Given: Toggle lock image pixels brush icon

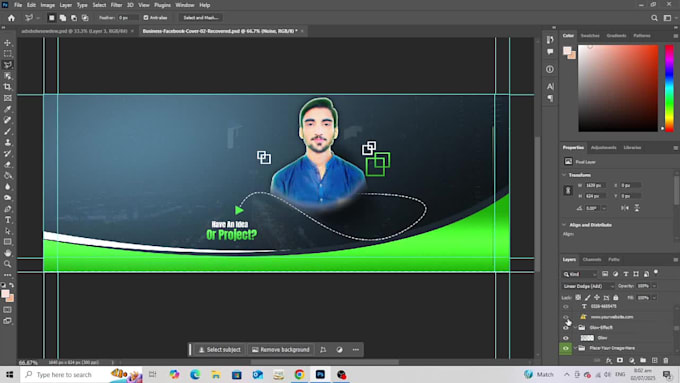Looking at the screenshot, I should (x=588, y=298).
